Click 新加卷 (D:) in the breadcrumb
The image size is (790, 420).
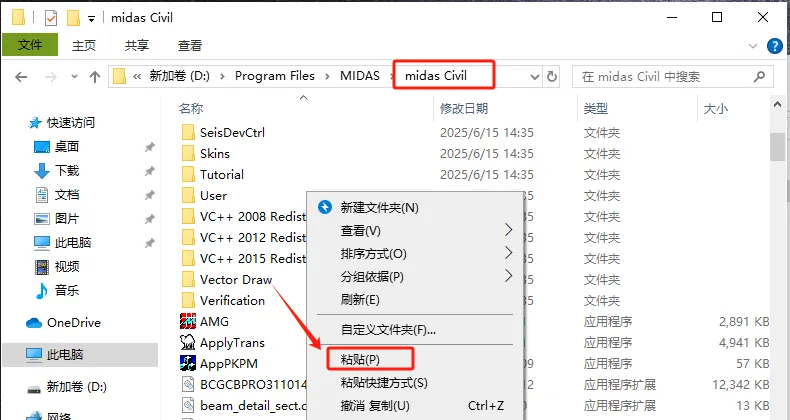coord(179,76)
